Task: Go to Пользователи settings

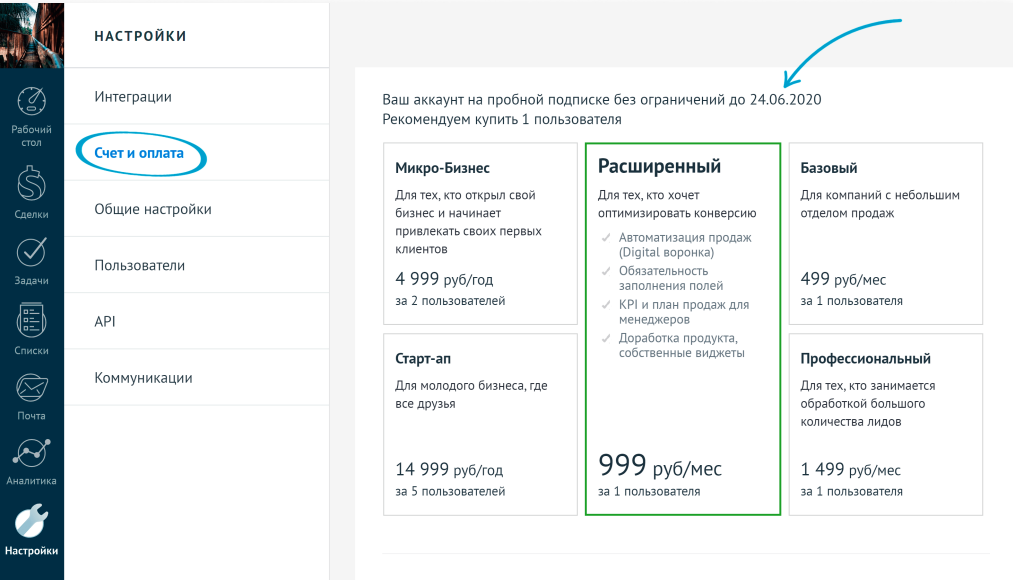Action: [140, 266]
